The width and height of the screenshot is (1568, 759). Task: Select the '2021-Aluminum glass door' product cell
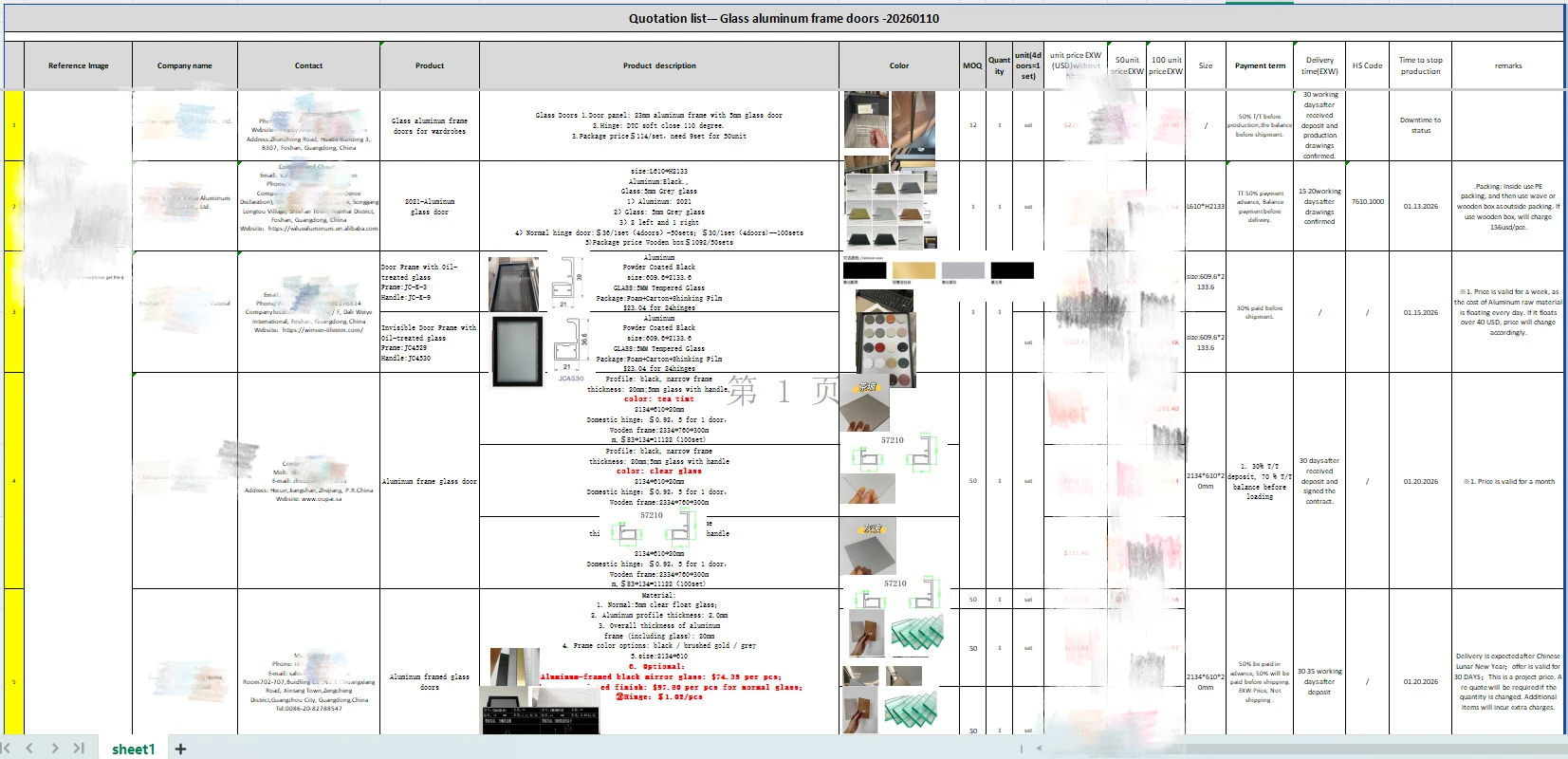tap(430, 207)
